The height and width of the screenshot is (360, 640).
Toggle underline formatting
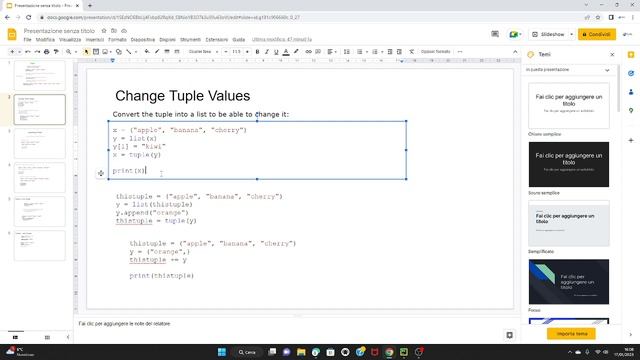276,52
